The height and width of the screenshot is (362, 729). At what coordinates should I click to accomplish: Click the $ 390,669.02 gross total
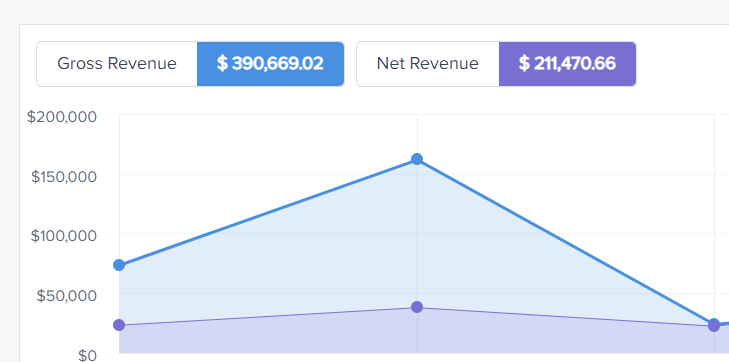270,64
